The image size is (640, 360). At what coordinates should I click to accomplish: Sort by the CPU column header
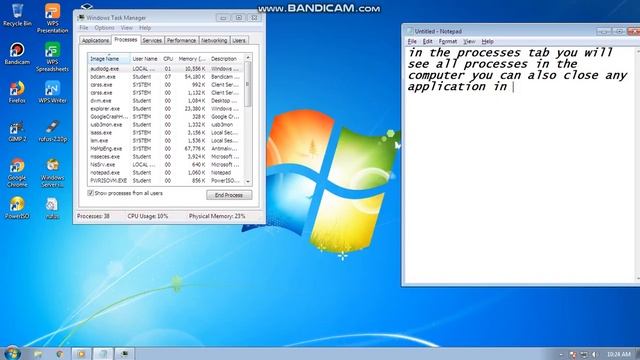click(168, 59)
